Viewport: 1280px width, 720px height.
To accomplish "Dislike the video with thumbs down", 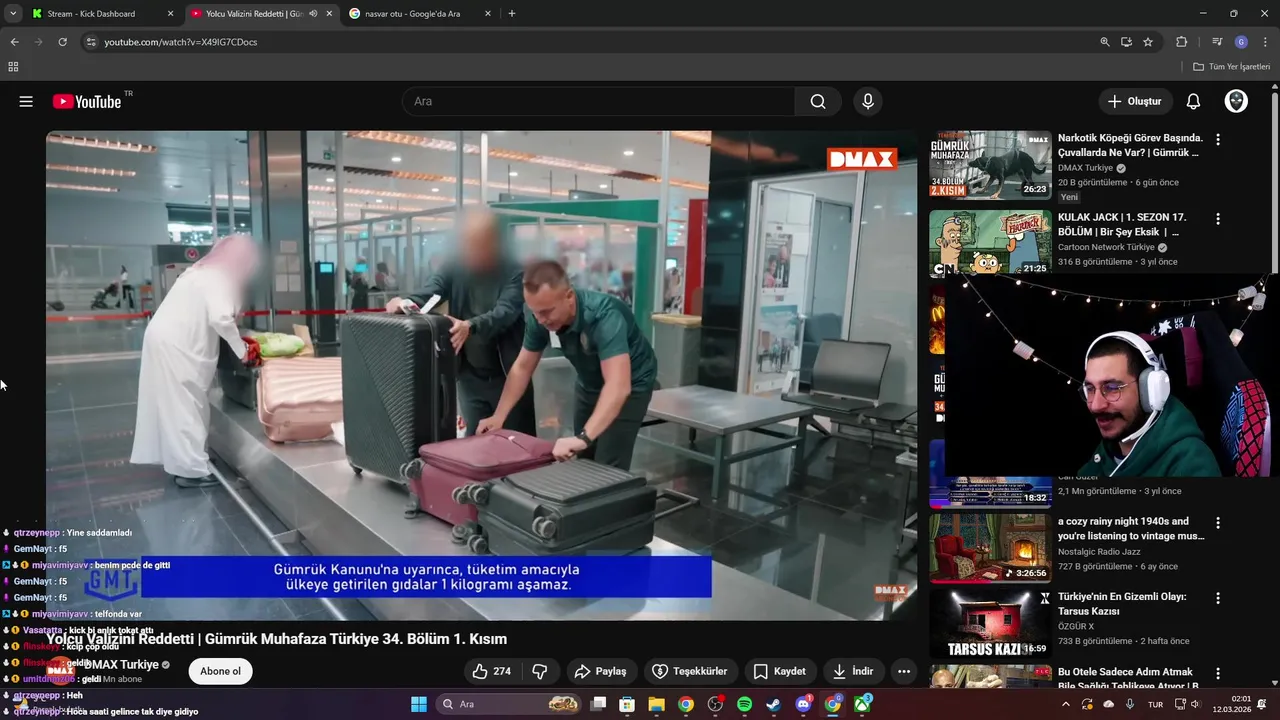I will (x=540, y=671).
